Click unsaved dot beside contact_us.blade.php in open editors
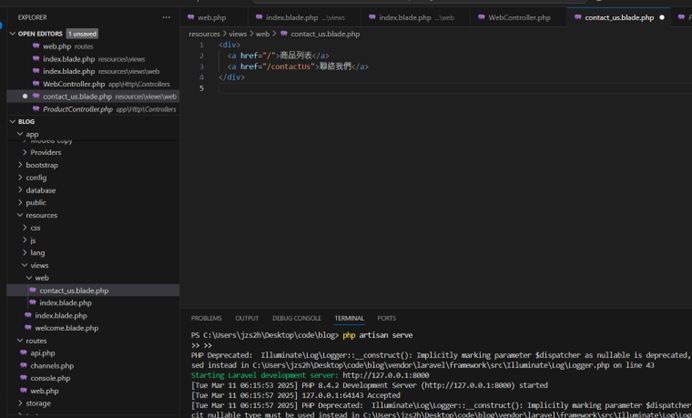Screen dimensions: 692x418 click(x=25, y=96)
